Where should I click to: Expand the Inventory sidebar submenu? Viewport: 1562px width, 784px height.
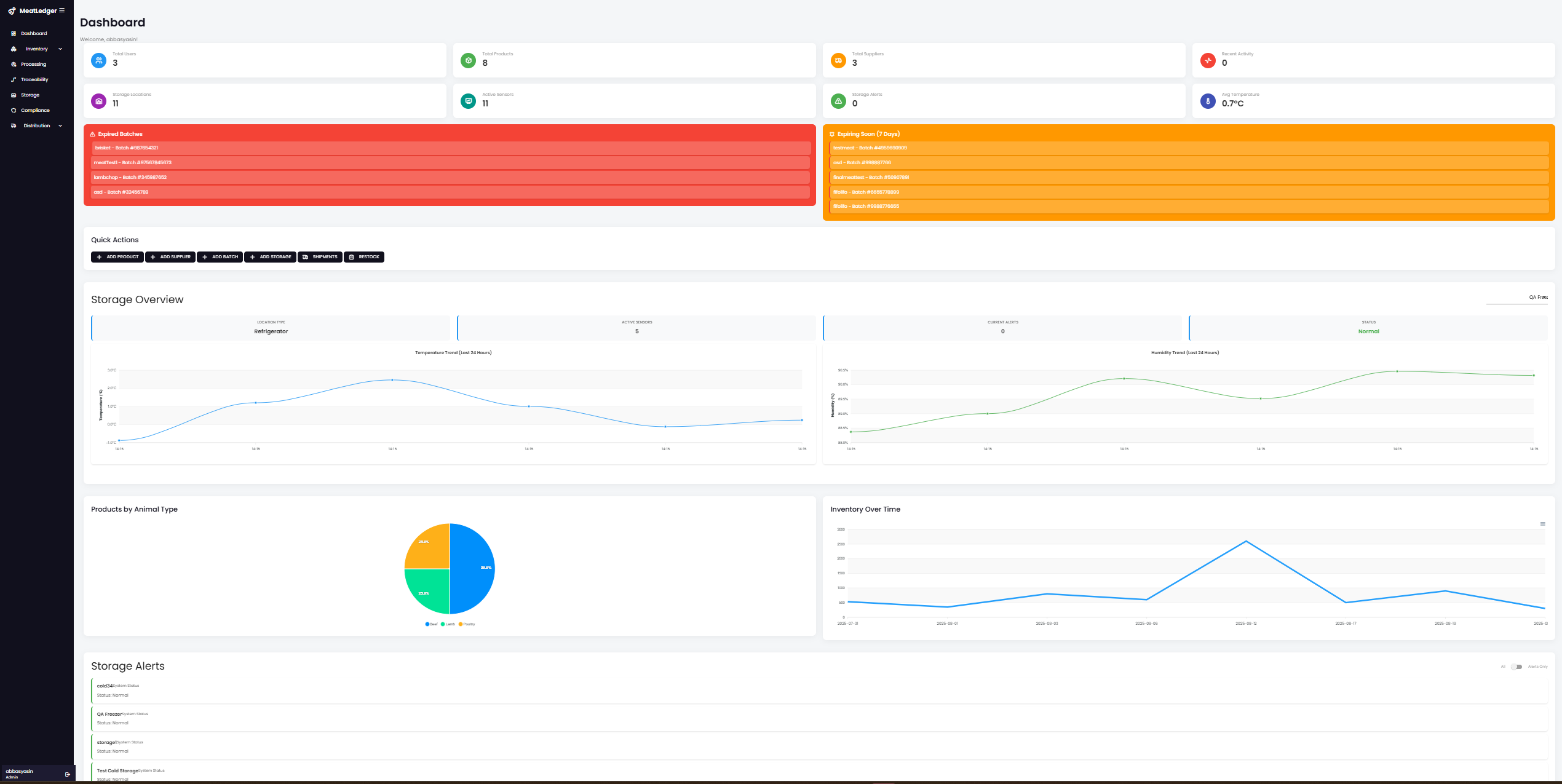click(37, 49)
